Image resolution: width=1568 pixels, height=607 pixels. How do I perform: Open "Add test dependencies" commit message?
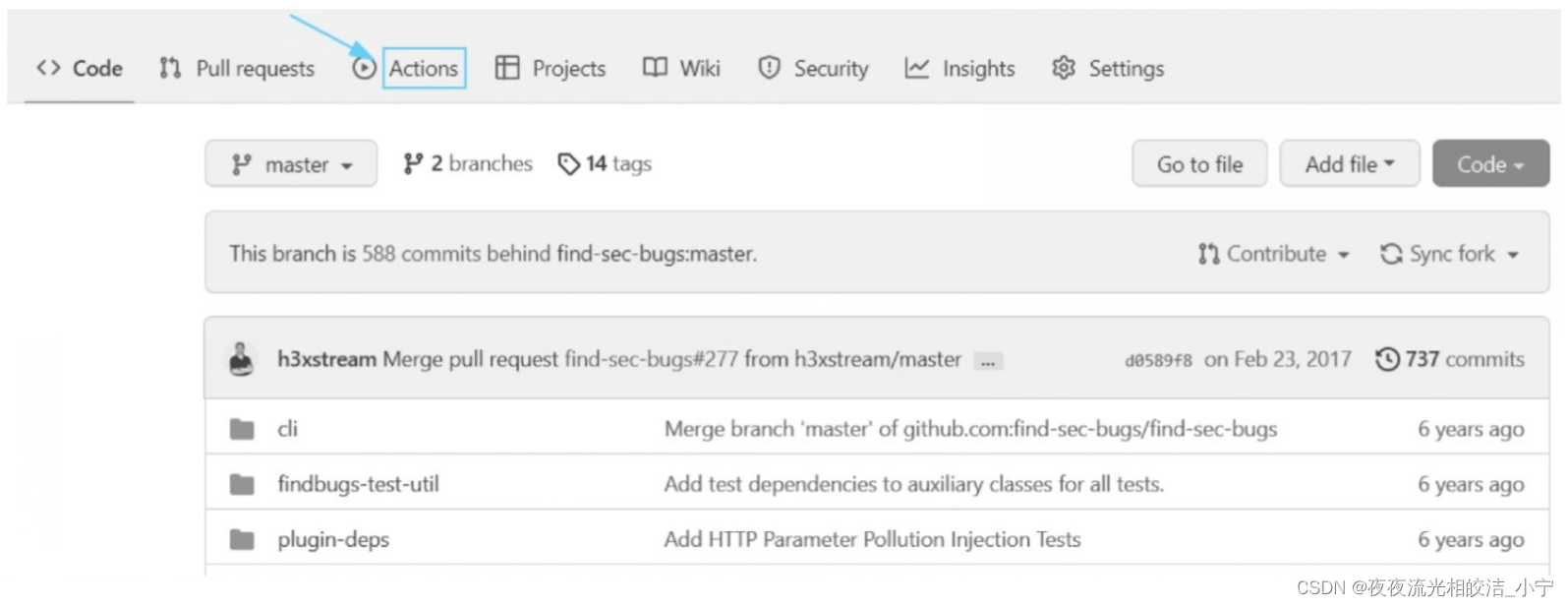[913, 483]
